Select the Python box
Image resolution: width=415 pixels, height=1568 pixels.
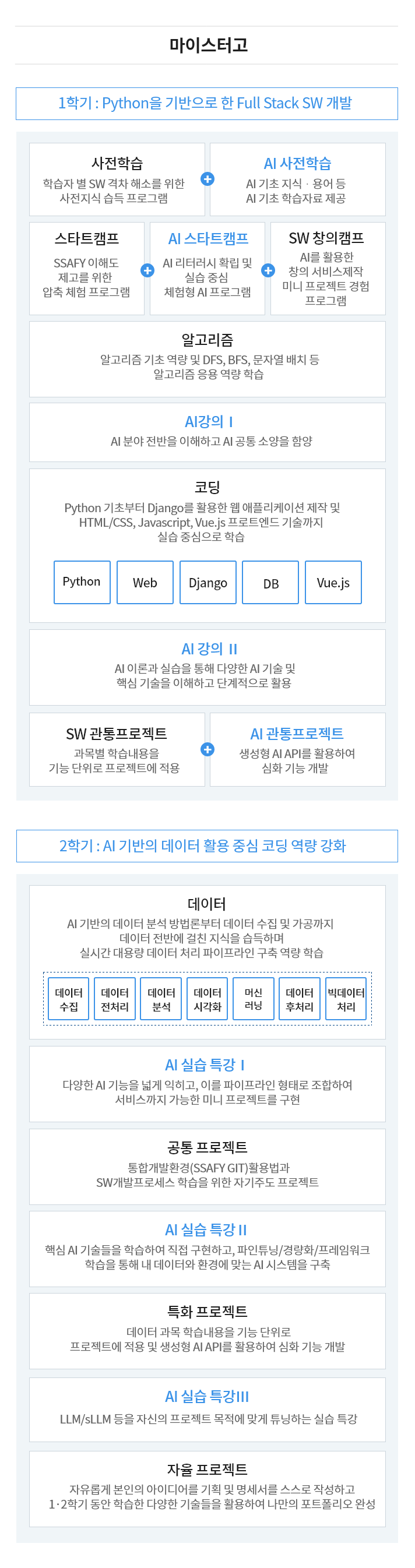pos(82,583)
